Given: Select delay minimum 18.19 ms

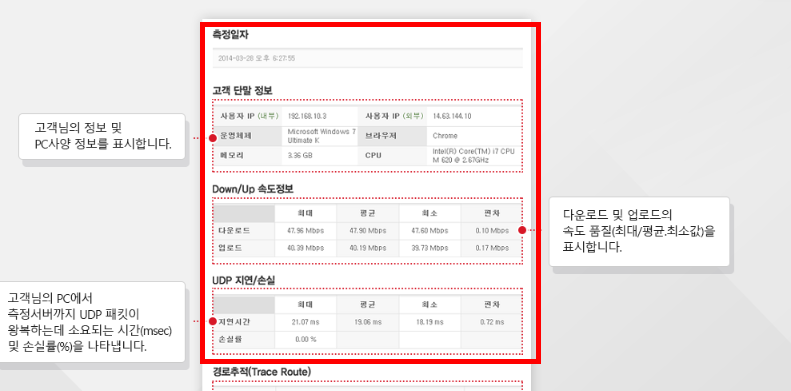Looking at the screenshot, I should point(429,322).
